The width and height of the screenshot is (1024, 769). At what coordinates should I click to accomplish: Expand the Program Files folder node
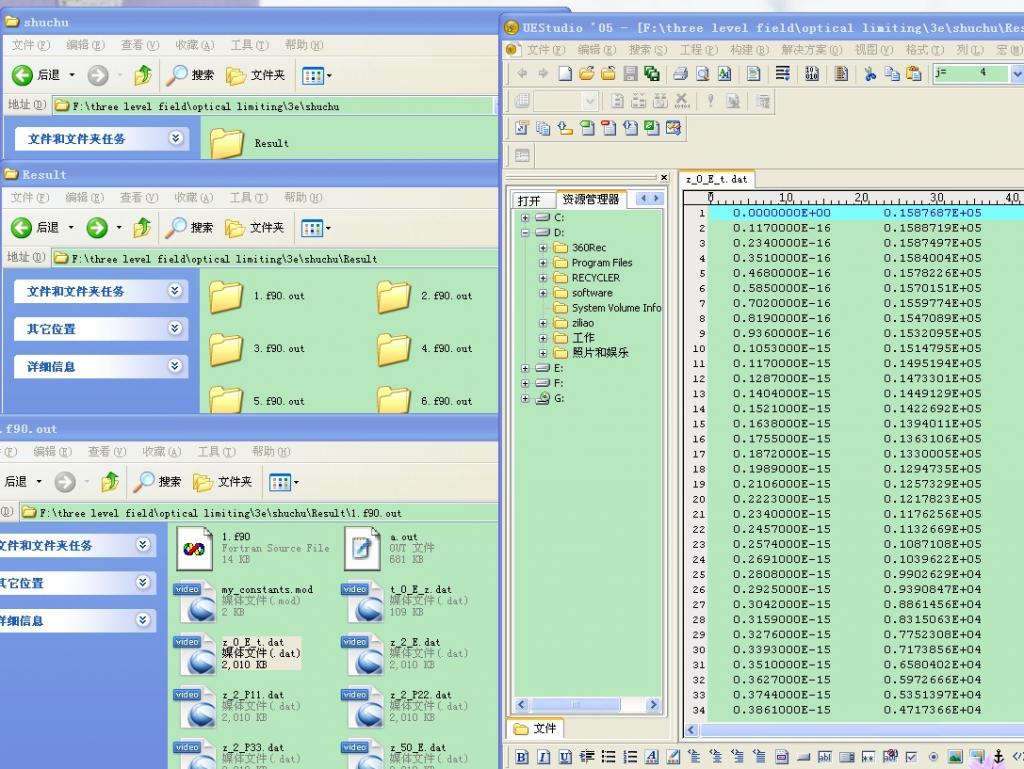pyautogui.click(x=543, y=263)
